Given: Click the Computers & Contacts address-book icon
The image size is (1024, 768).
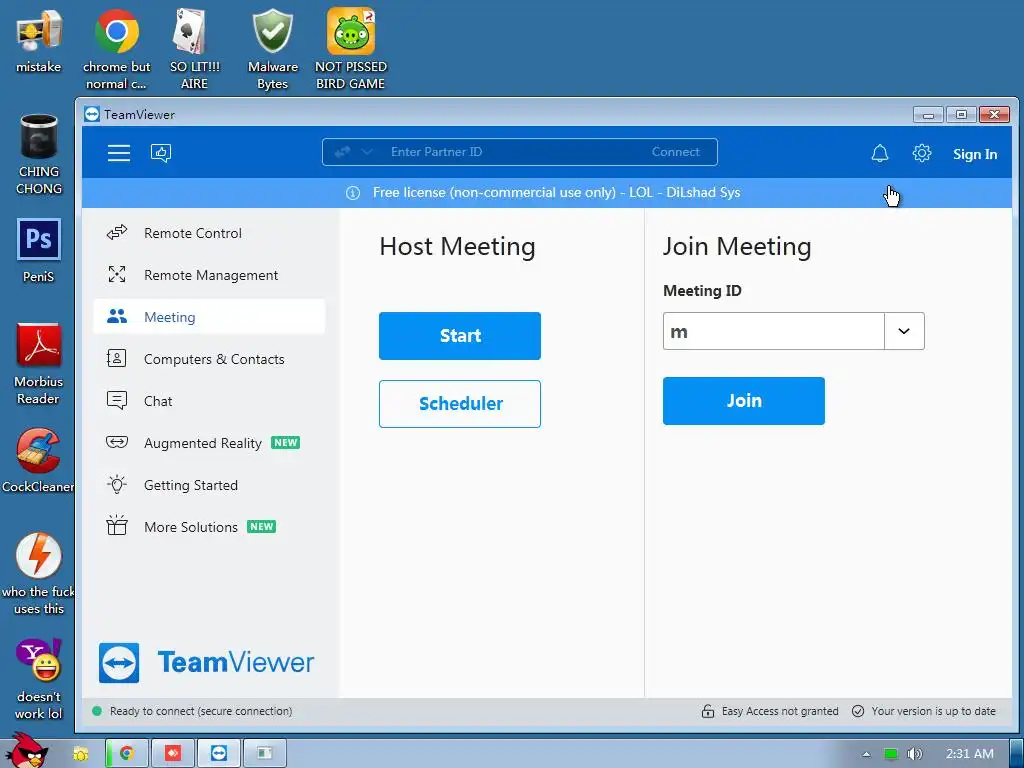Looking at the screenshot, I should (x=117, y=359).
